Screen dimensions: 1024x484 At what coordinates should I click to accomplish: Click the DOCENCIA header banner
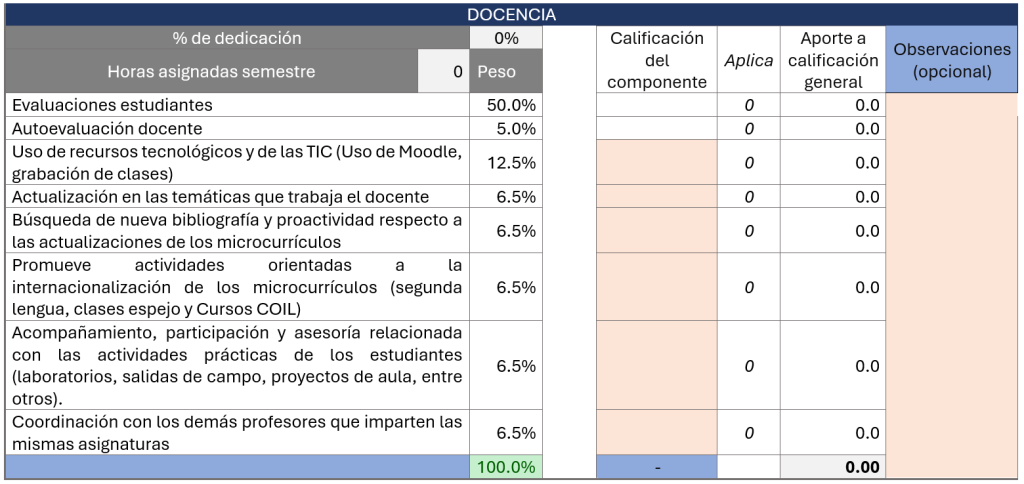512,15
